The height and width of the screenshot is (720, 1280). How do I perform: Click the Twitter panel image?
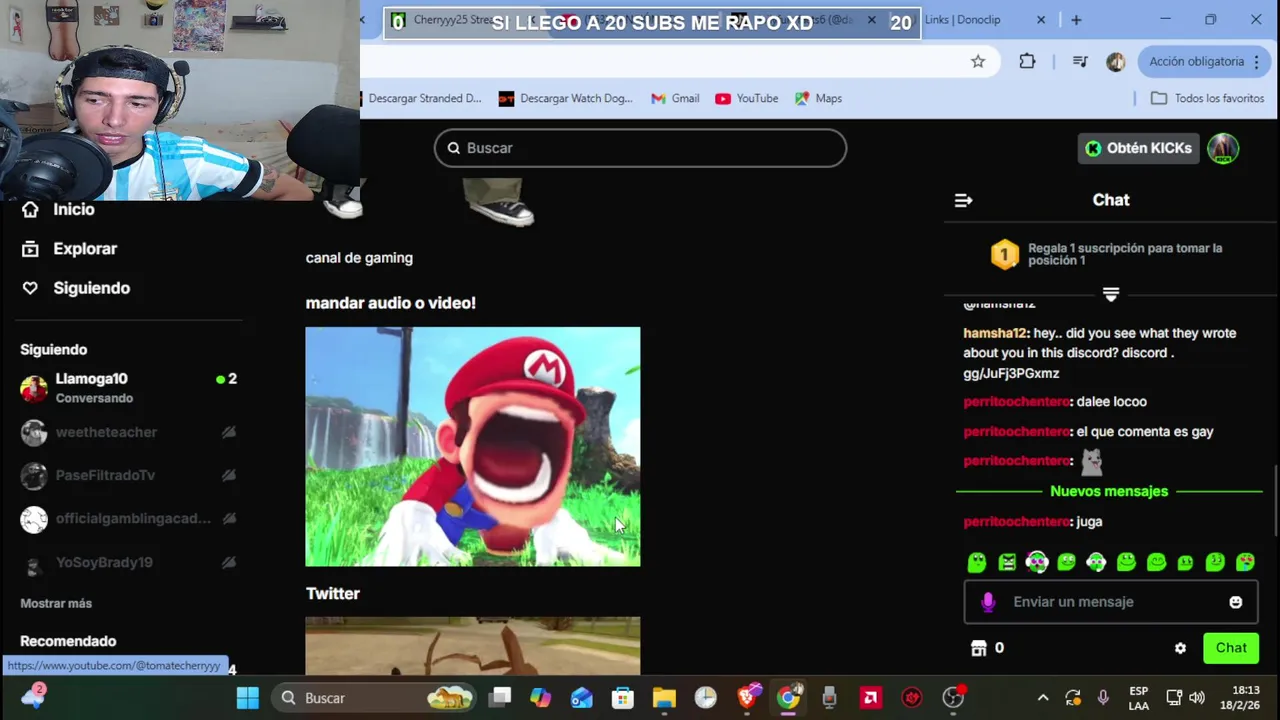pyautogui.click(x=473, y=646)
